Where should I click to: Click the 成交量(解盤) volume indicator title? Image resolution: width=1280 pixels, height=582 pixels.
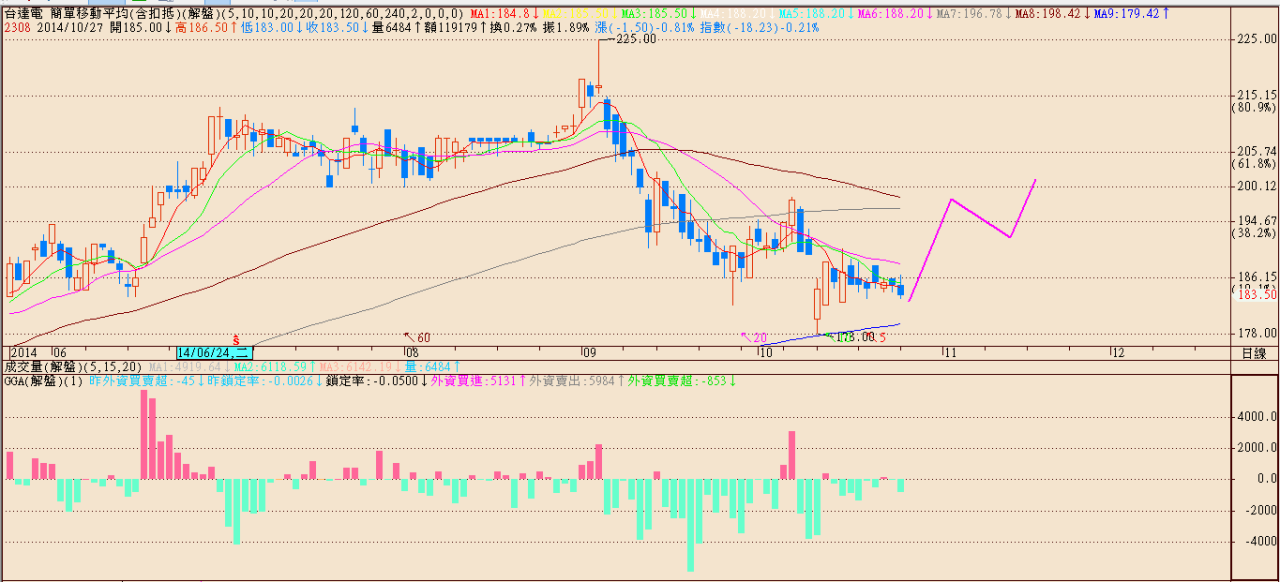point(43,367)
